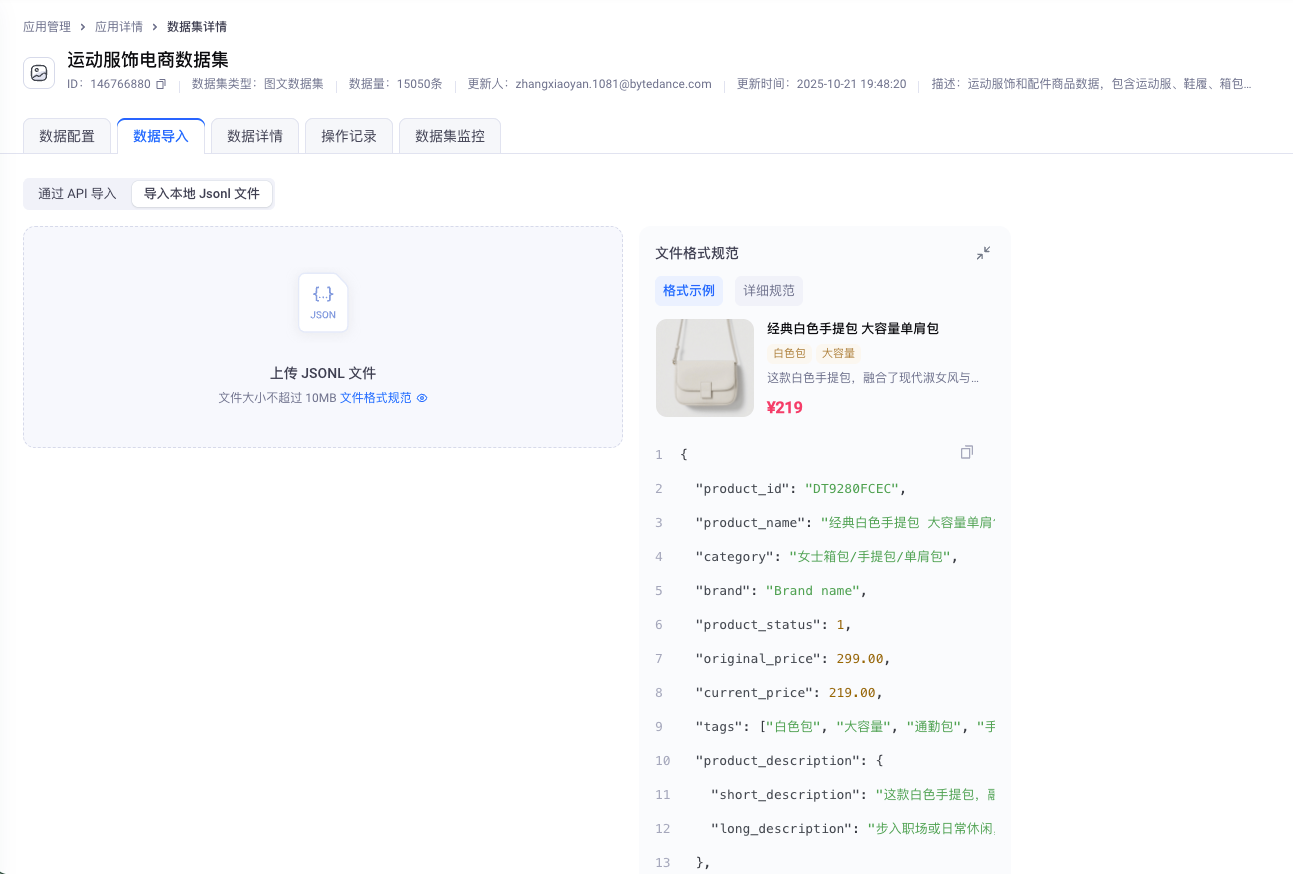Copy the JSON example code

pyautogui.click(x=966, y=453)
